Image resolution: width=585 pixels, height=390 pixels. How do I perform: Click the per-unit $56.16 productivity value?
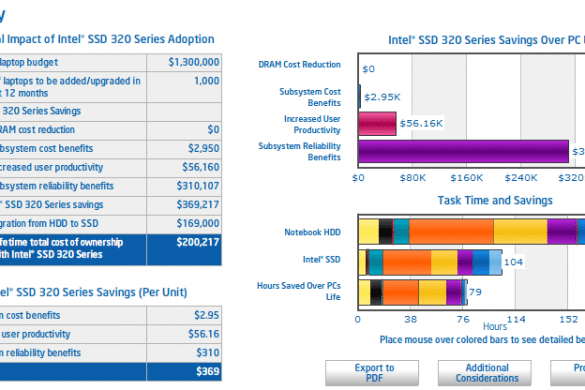click(204, 334)
